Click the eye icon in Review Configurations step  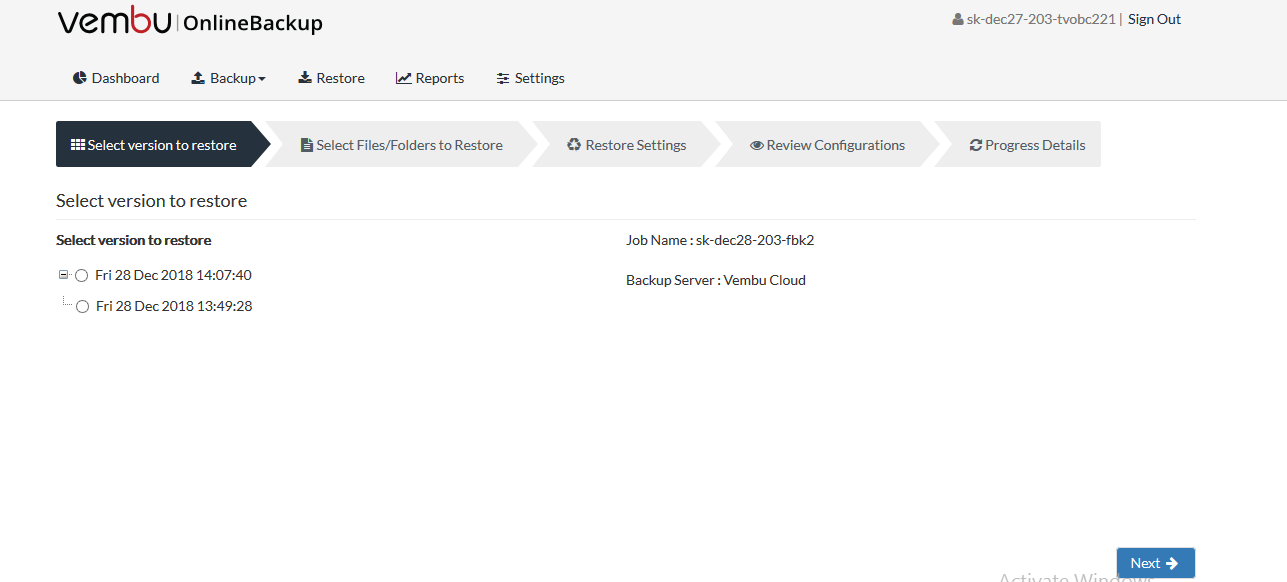pos(757,145)
